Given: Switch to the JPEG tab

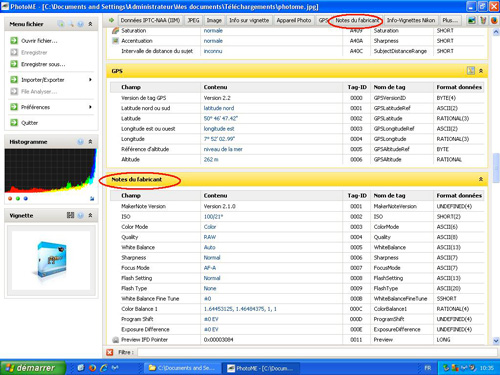Looking at the screenshot, I should tap(193, 20).
